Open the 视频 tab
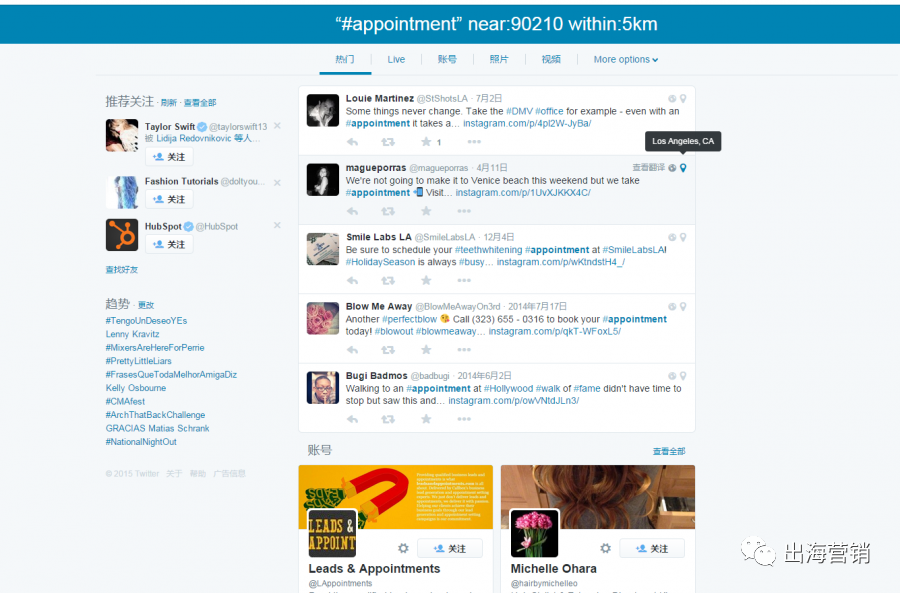The height and width of the screenshot is (593, 900). (x=551, y=60)
